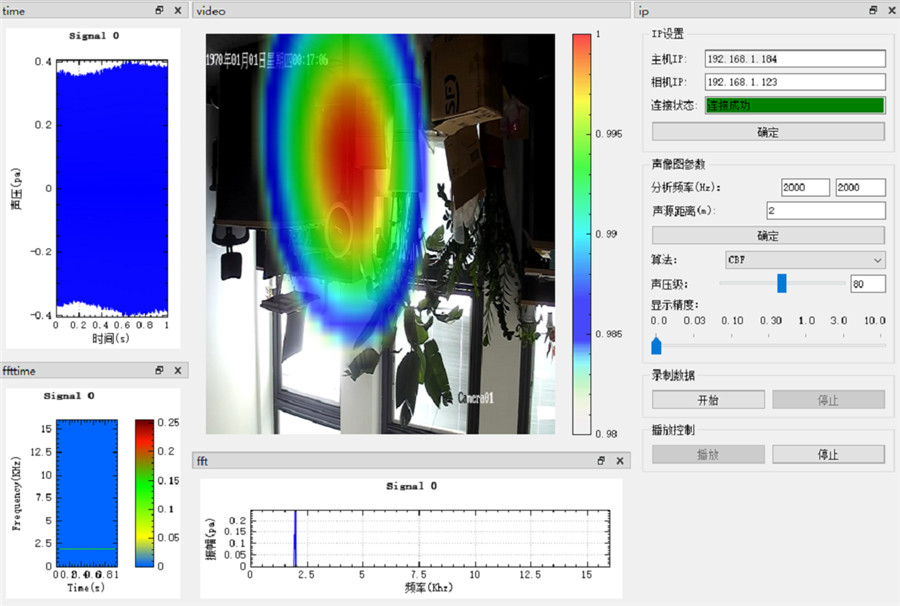The height and width of the screenshot is (606, 900).
Task: Click the second 分析频率 input box
Action: point(860,188)
